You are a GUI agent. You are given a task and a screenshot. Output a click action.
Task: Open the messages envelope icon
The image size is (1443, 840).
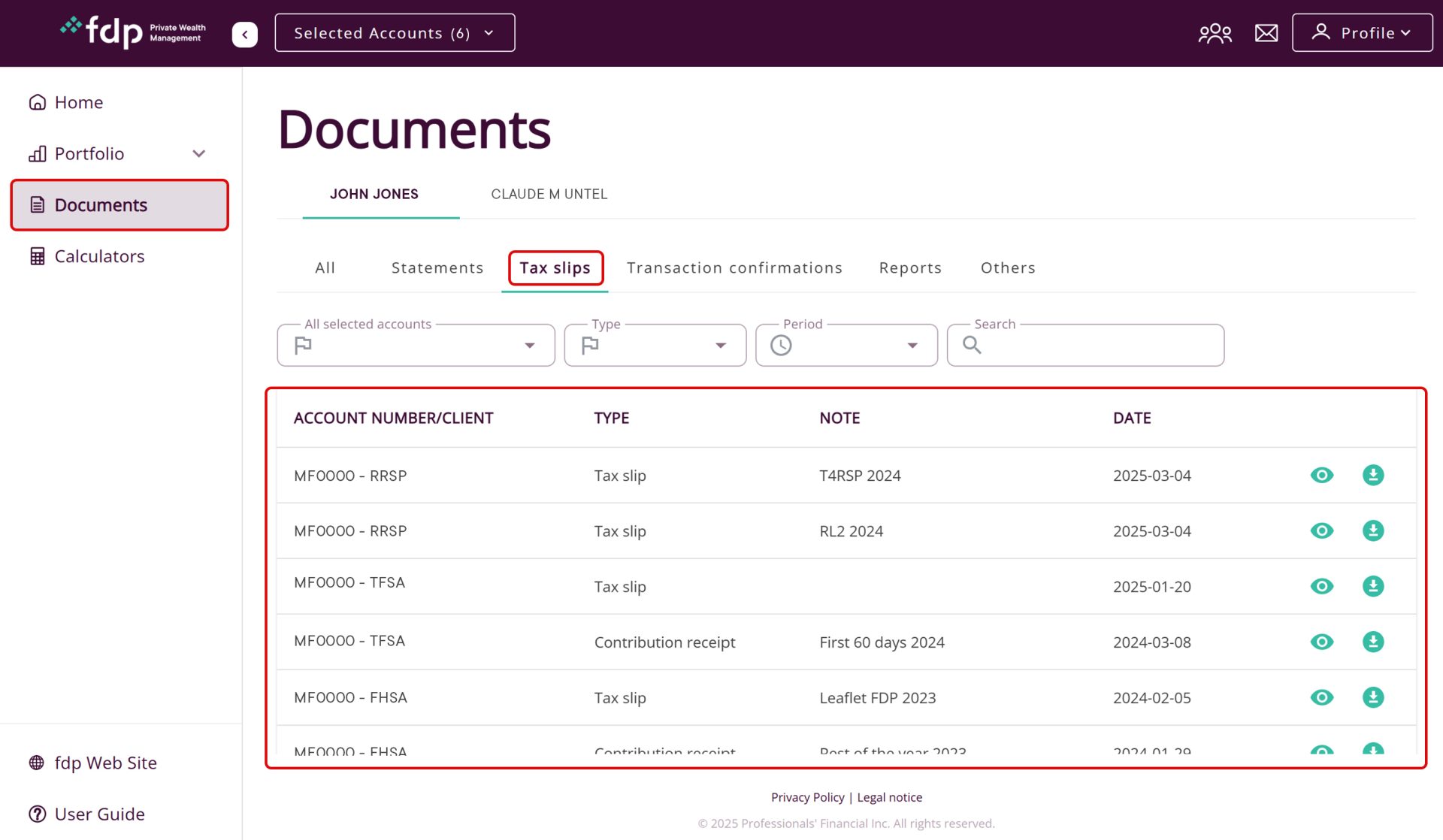1266,32
